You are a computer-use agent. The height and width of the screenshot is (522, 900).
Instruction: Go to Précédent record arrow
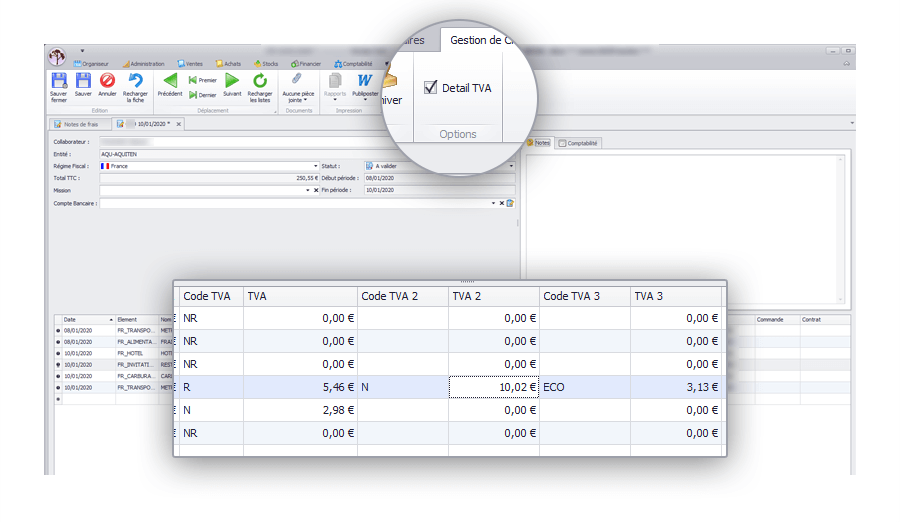point(170,81)
